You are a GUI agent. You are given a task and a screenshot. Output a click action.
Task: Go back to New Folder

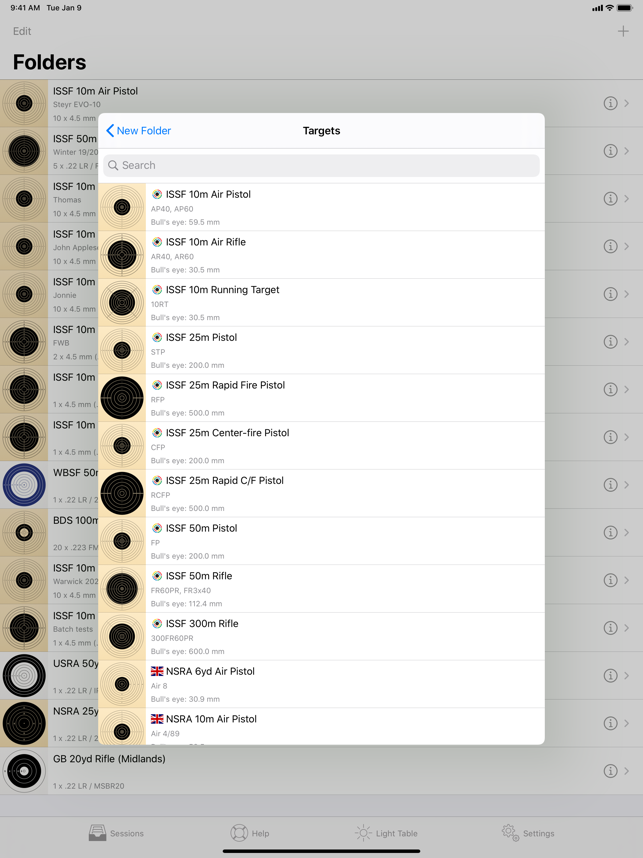click(x=138, y=131)
